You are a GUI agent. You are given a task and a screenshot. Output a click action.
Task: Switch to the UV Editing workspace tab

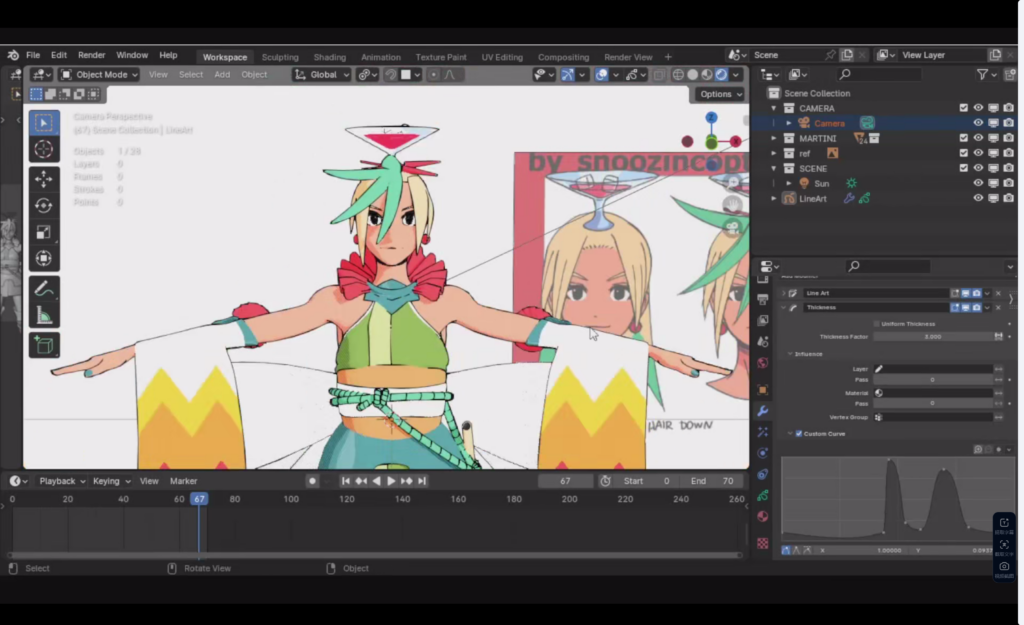[502, 57]
